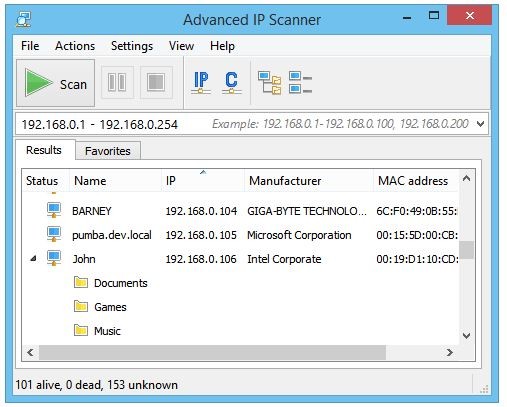Close the Advanced IP Scanner window
This screenshot has height=407, width=507.
click(x=470, y=16)
